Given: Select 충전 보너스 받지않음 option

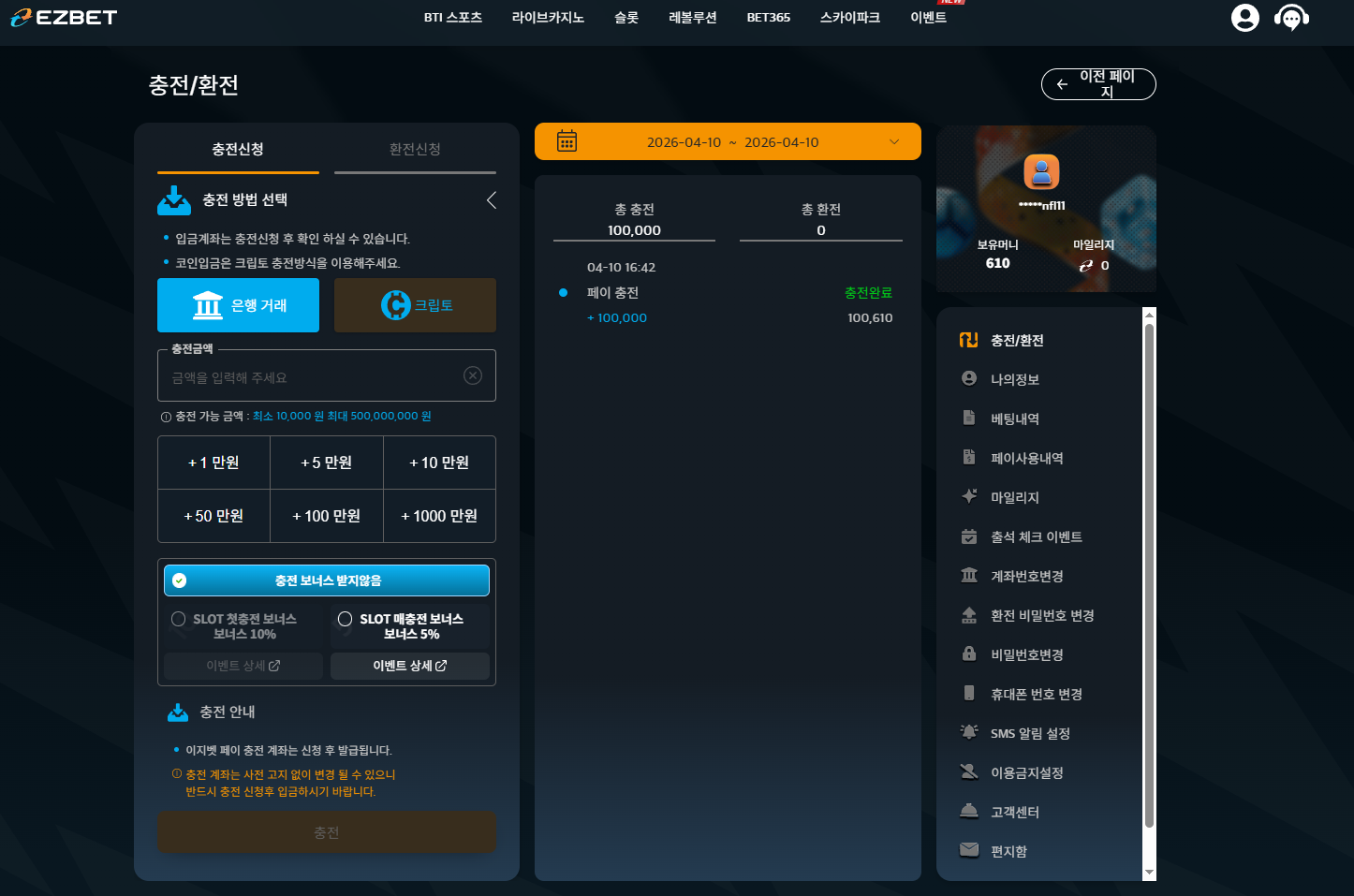Looking at the screenshot, I should [327, 580].
